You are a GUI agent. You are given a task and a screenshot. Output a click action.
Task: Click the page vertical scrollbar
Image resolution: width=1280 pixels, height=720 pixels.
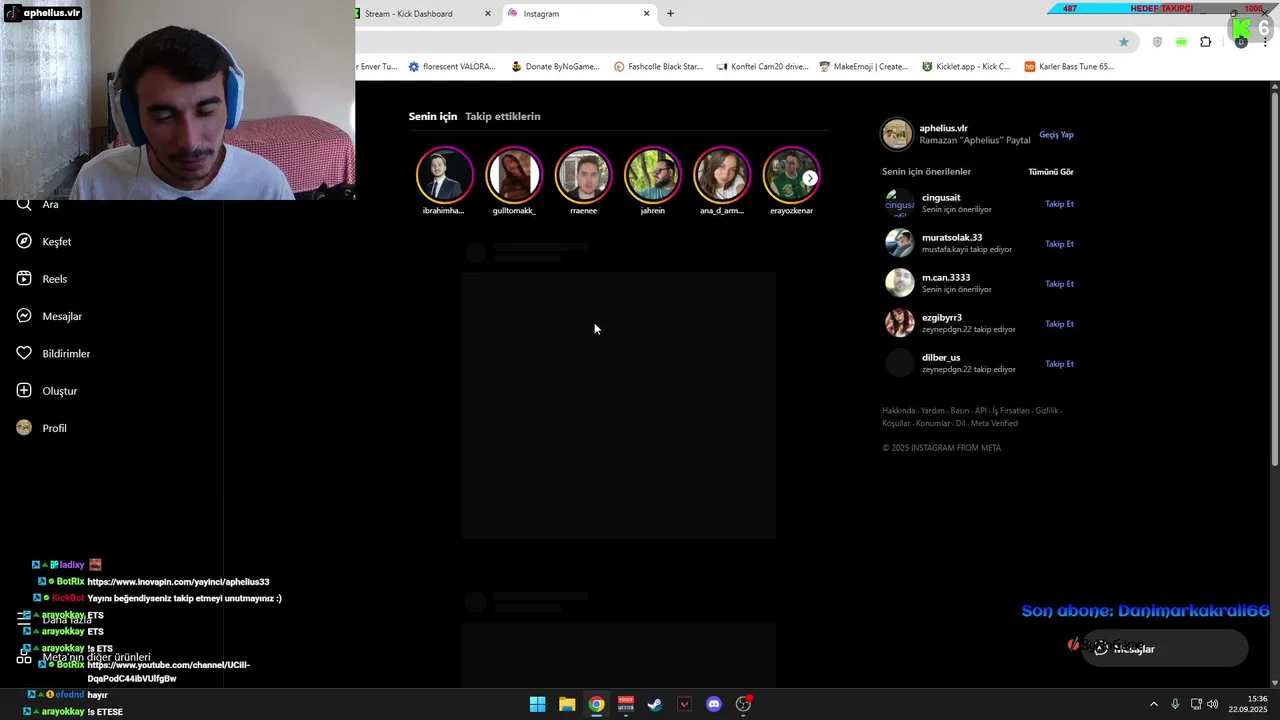point(1275,280)
